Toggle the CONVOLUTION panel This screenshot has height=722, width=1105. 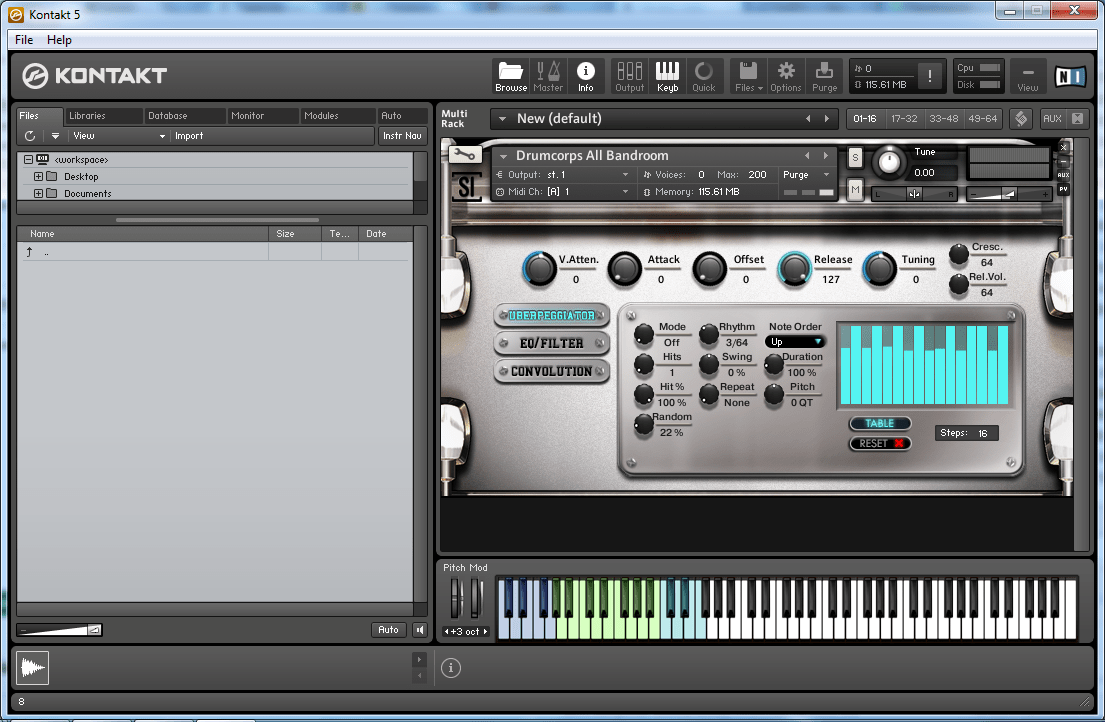552,371
